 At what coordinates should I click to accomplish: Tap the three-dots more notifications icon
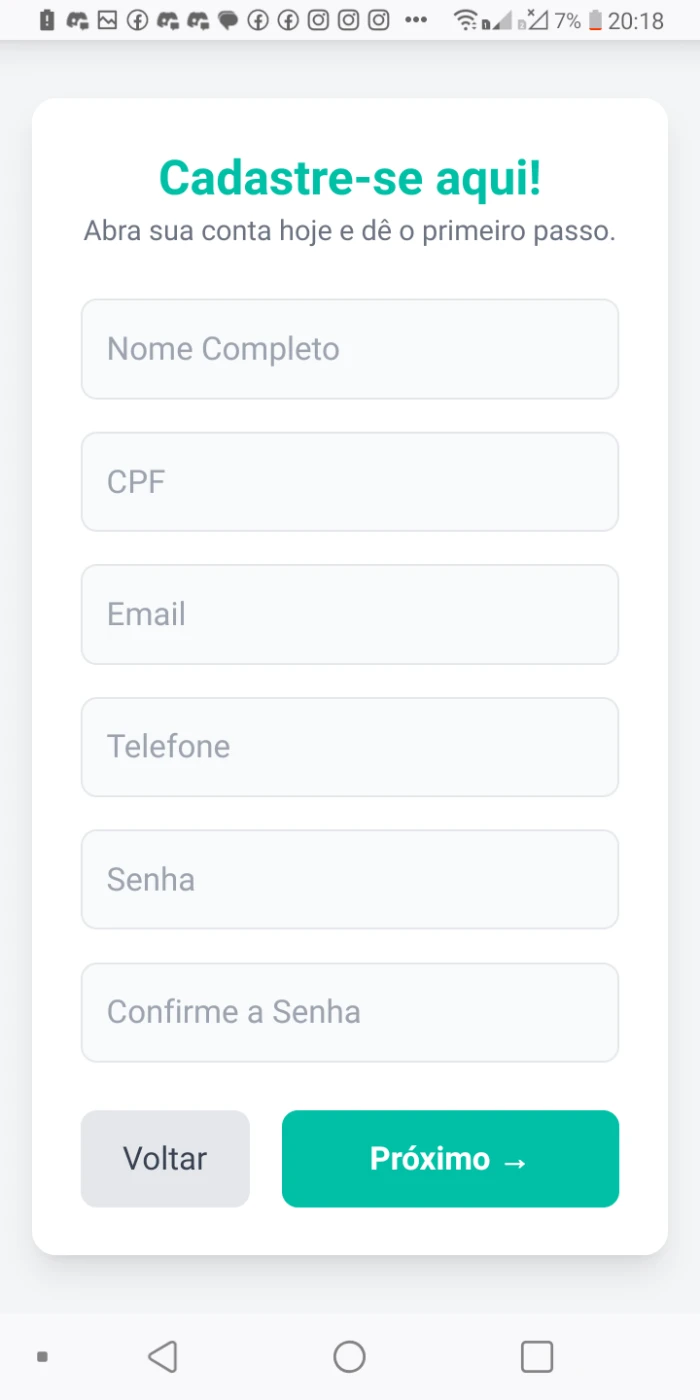tap(417, 20)
